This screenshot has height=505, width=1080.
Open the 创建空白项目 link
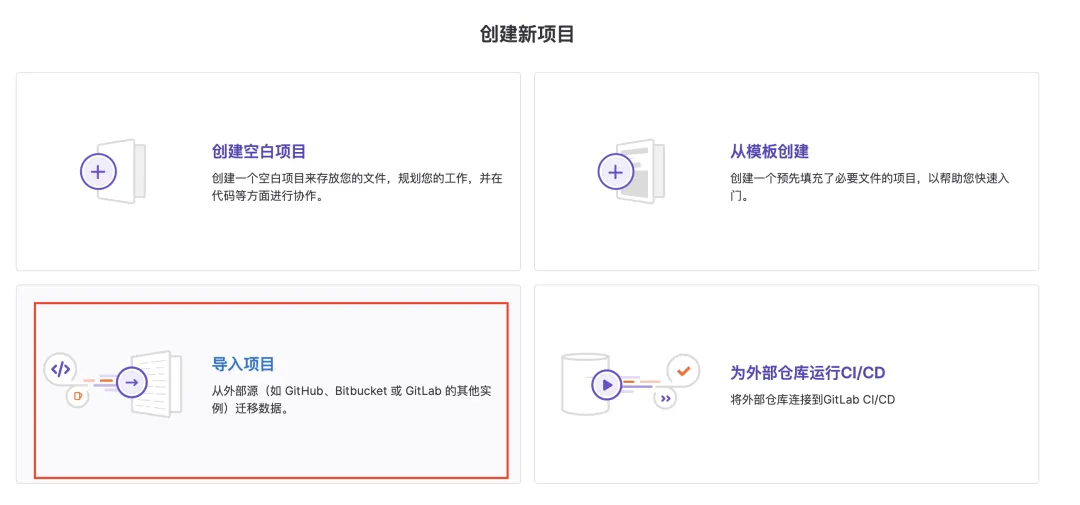[259, 151]
